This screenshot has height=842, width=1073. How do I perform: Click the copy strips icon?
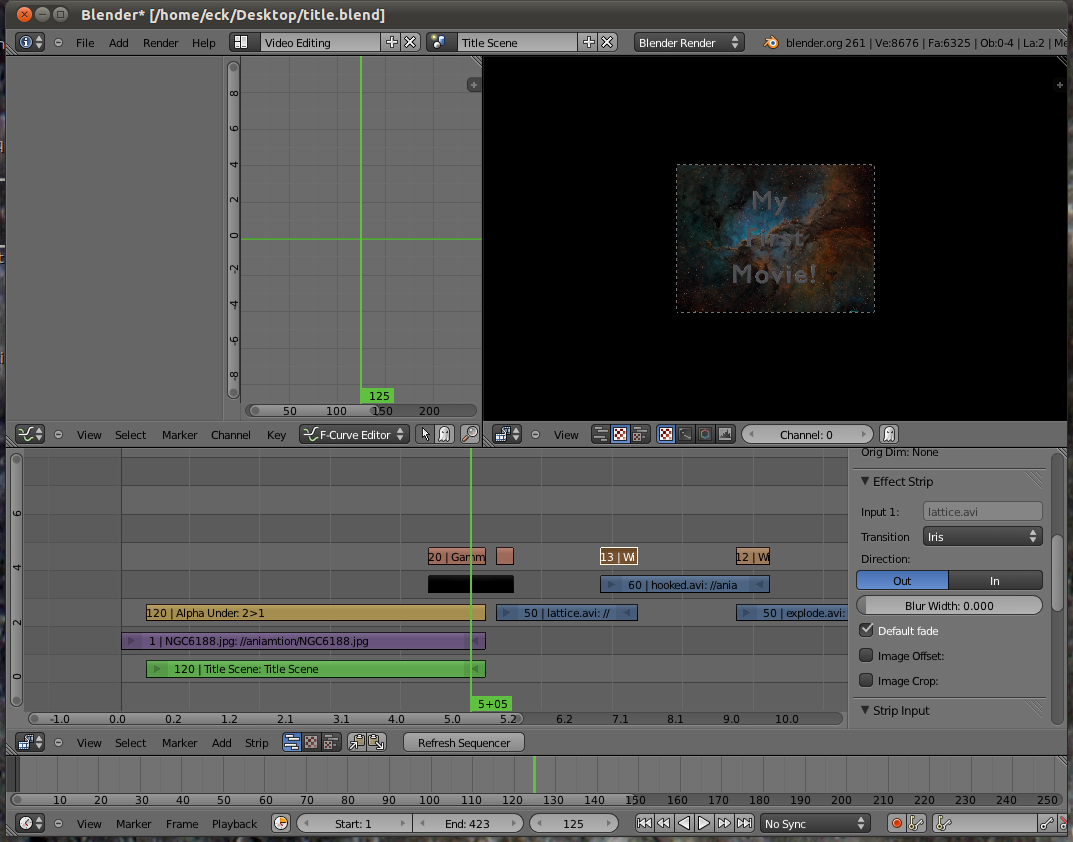tap(357, 743)
